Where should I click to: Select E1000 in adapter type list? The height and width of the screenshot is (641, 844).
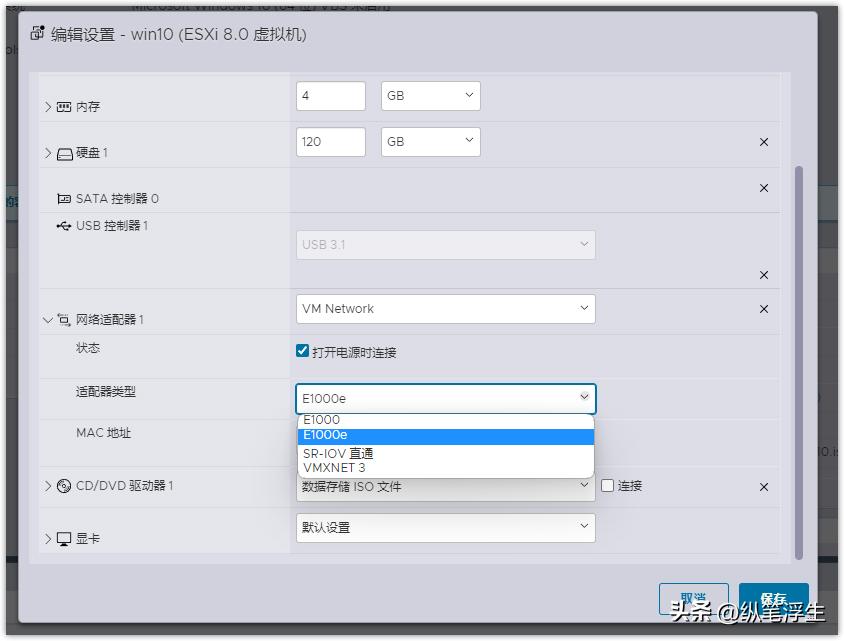point(446,420)
